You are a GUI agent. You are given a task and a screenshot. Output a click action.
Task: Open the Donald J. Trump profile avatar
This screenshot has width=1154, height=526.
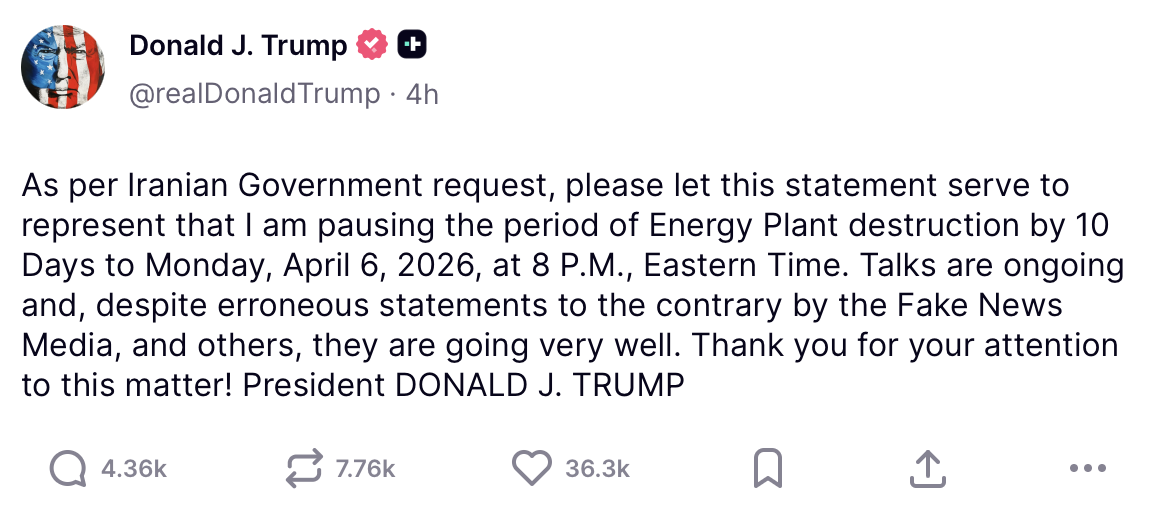tap(63, 67)
